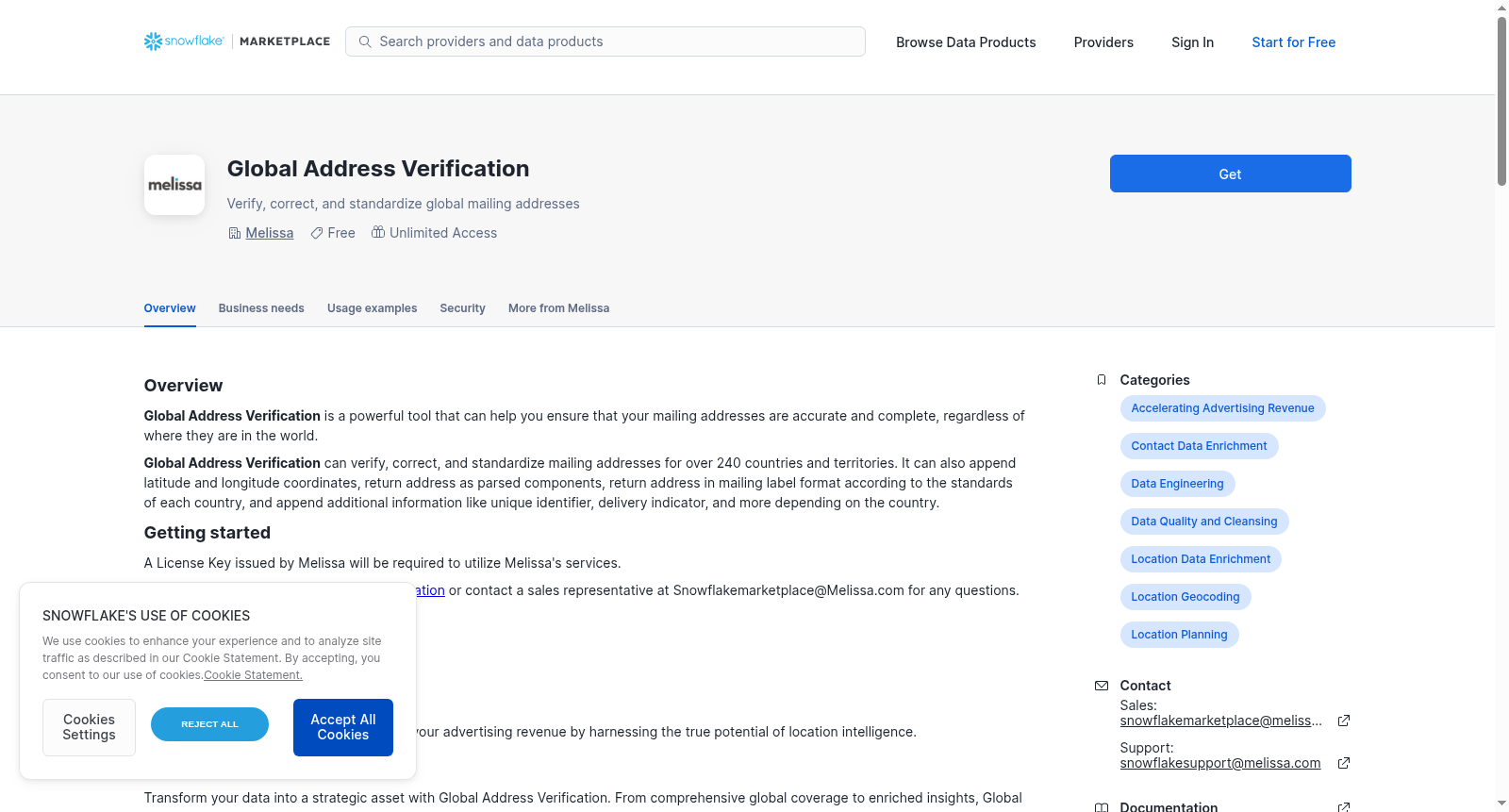The image size is (1509, 812).
Task: Click Sign In
Action: pos(1192,42)
